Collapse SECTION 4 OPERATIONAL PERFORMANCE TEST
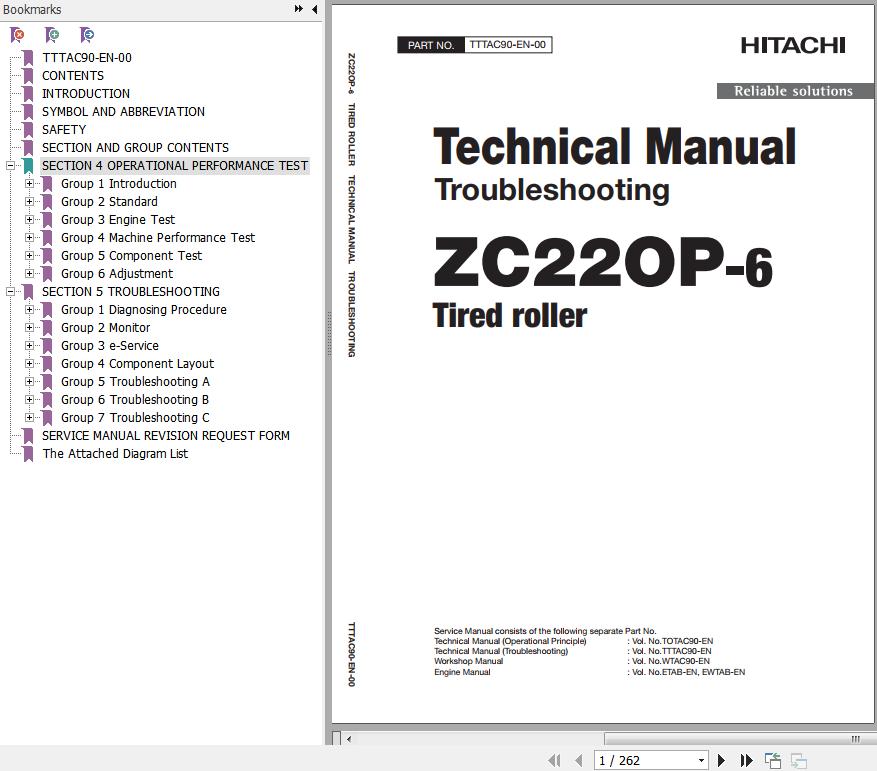The height and width of the screenshot is (771, 877). (x=10, y=166)
